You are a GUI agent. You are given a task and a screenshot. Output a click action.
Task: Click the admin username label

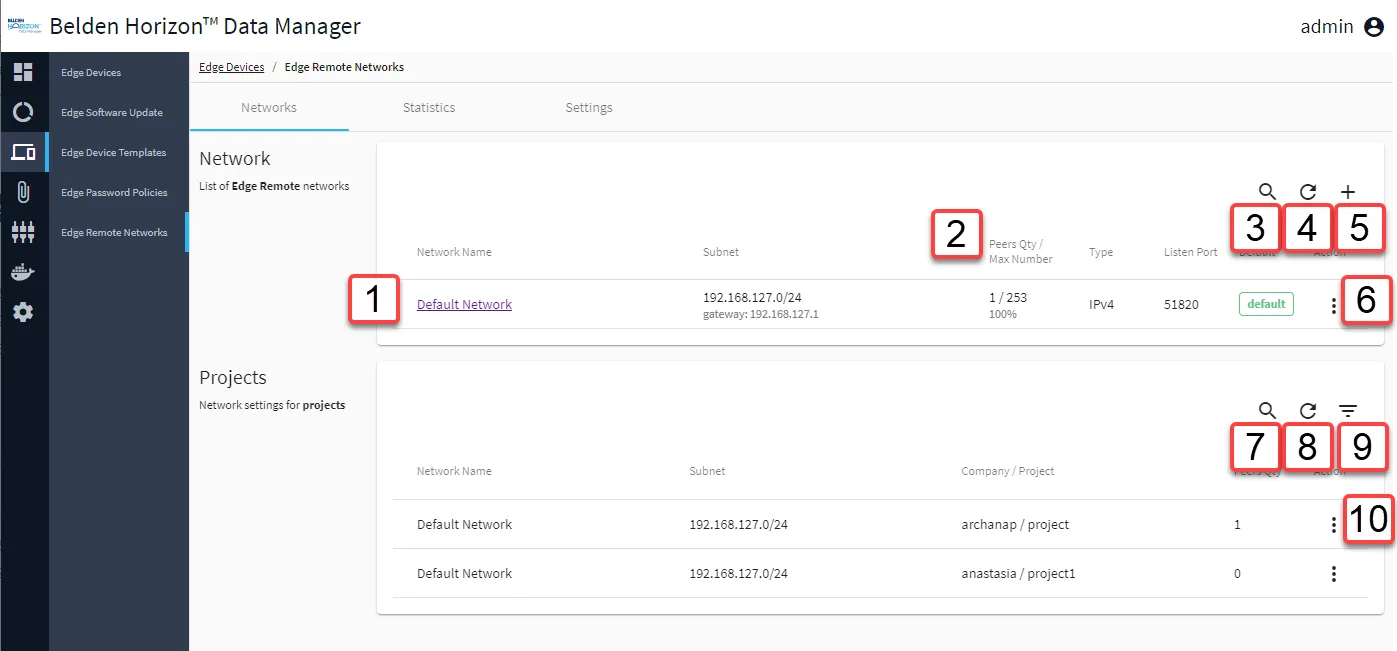click(1327, 27)
